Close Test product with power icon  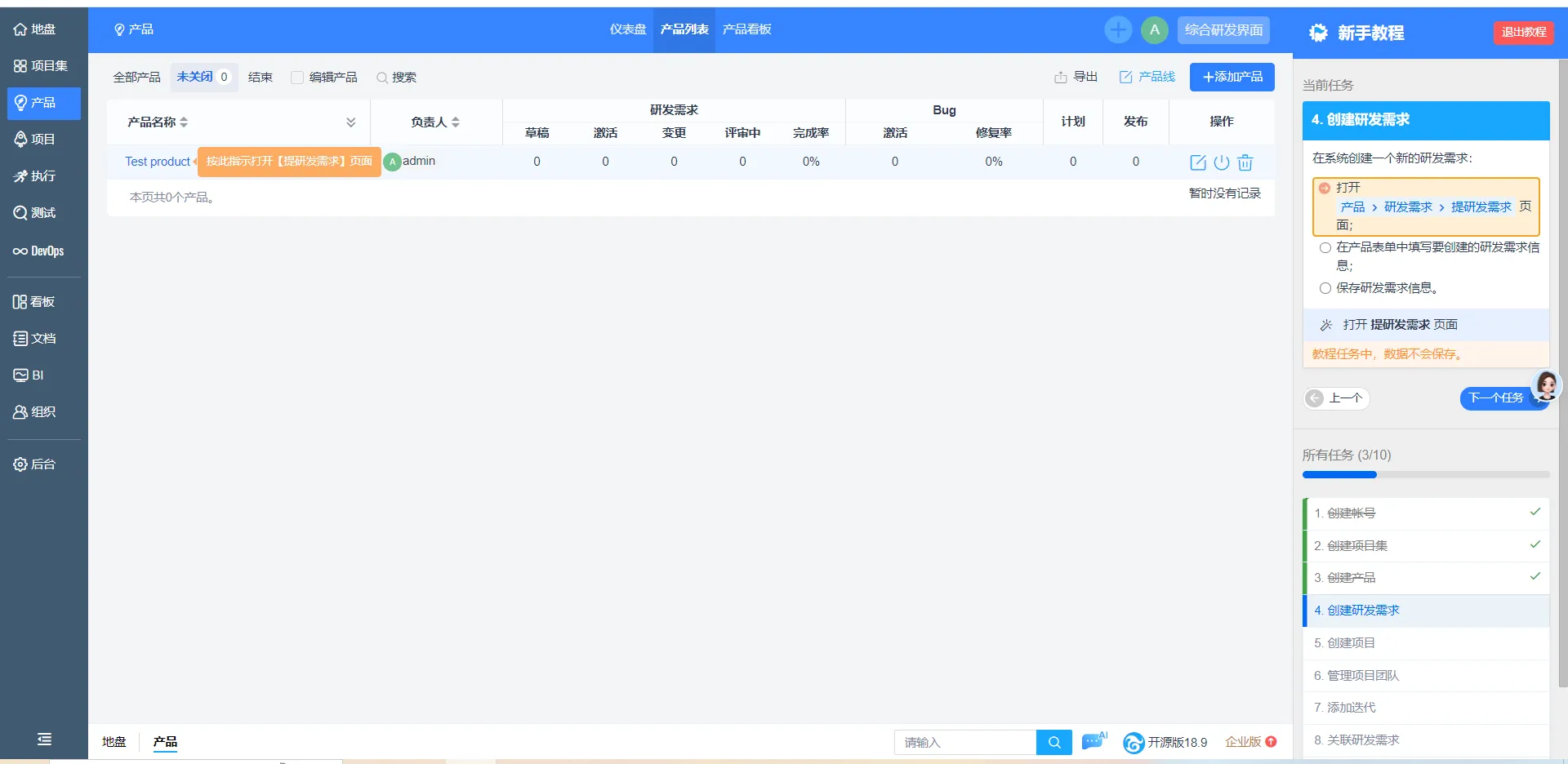pos(1222,162)
